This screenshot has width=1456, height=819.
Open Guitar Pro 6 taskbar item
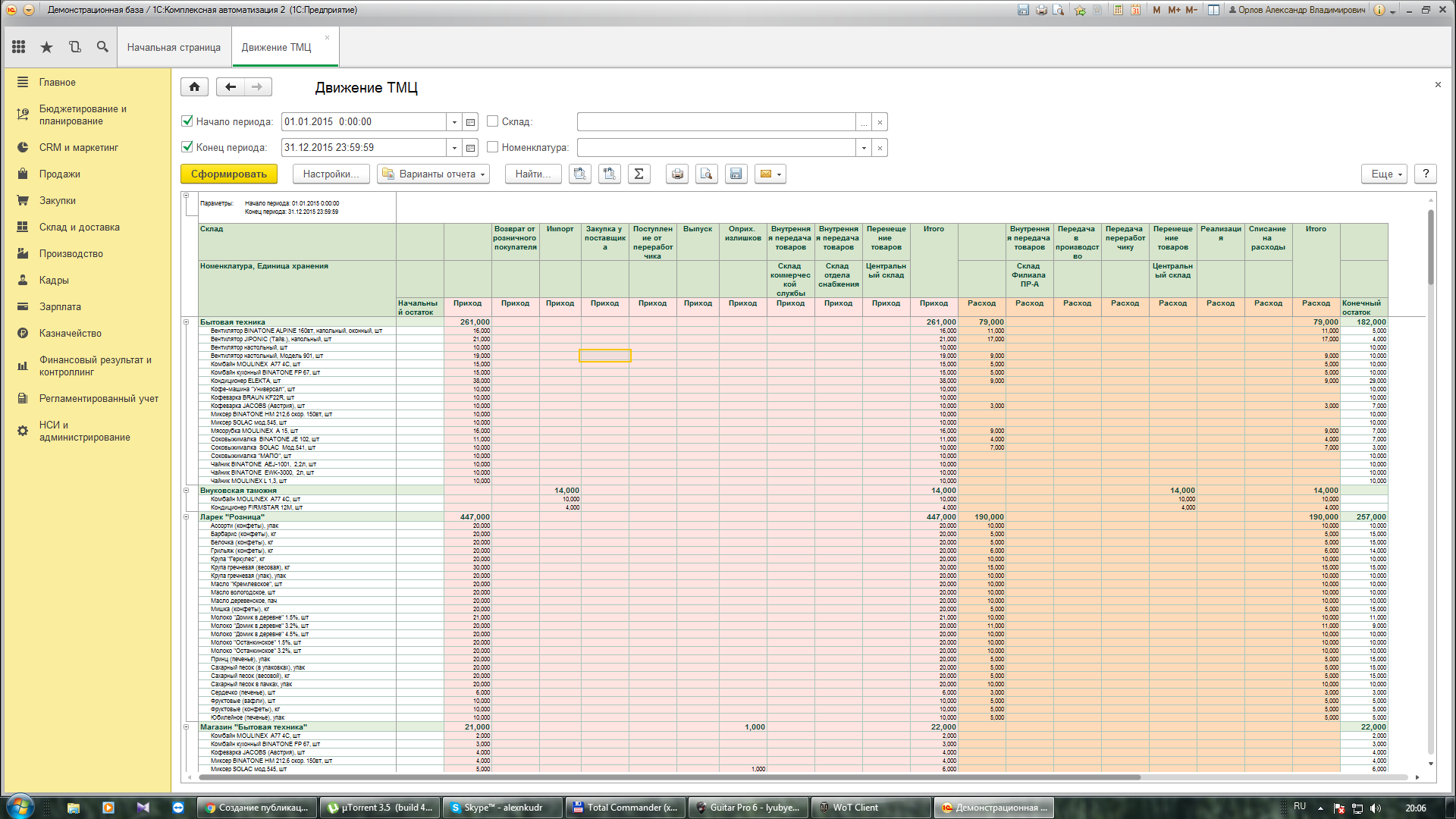748,808
